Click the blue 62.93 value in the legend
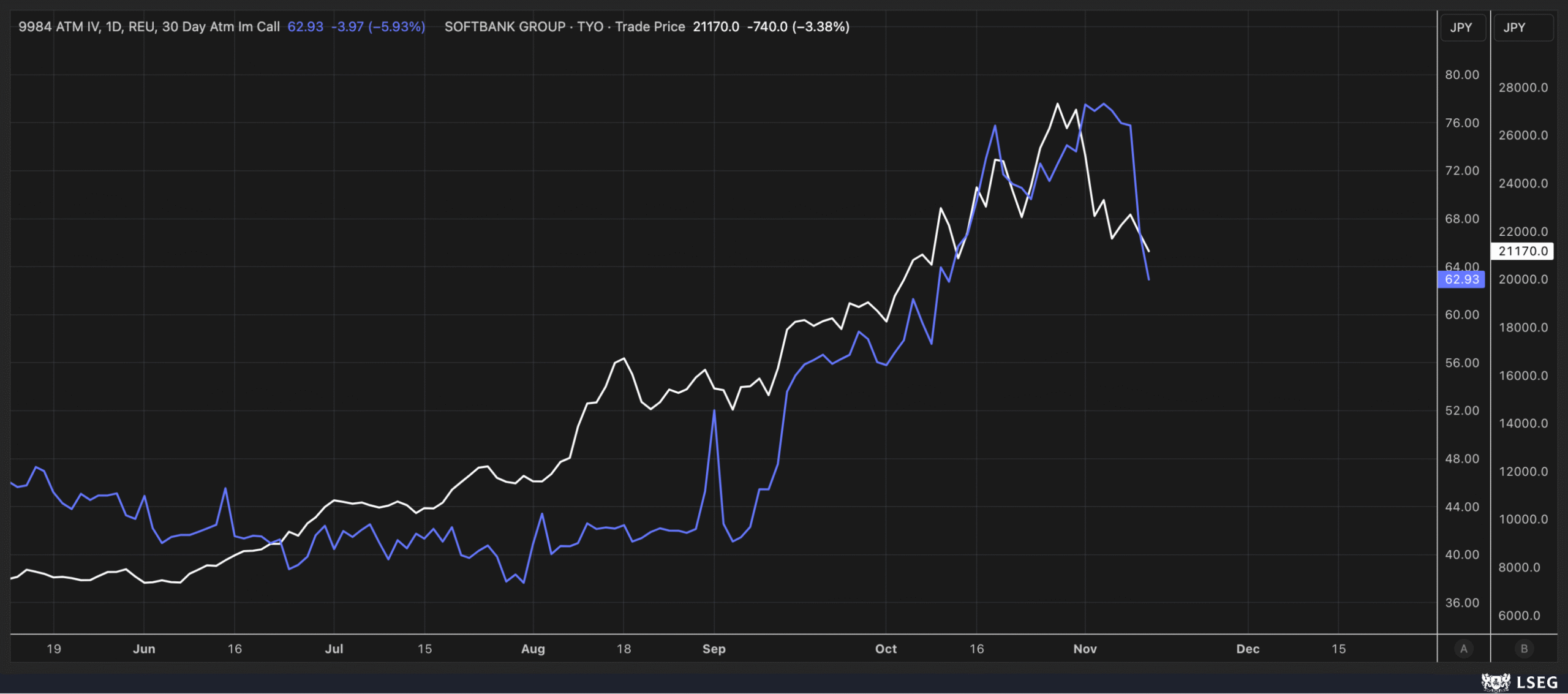This screenshot has height=694, width=1568. tap(305, 27)
